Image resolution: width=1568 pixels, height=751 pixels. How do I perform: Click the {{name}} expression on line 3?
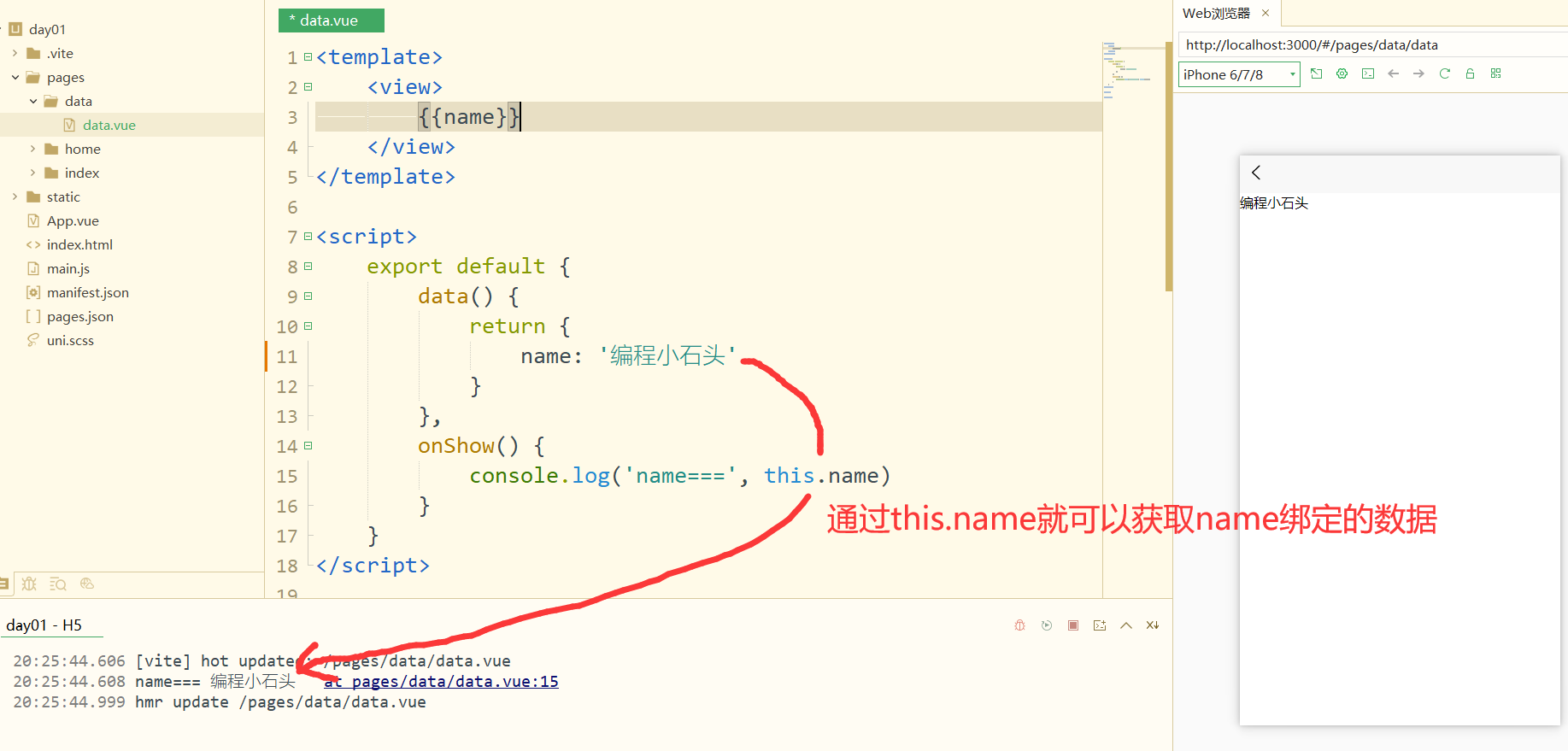pos(469,117)
